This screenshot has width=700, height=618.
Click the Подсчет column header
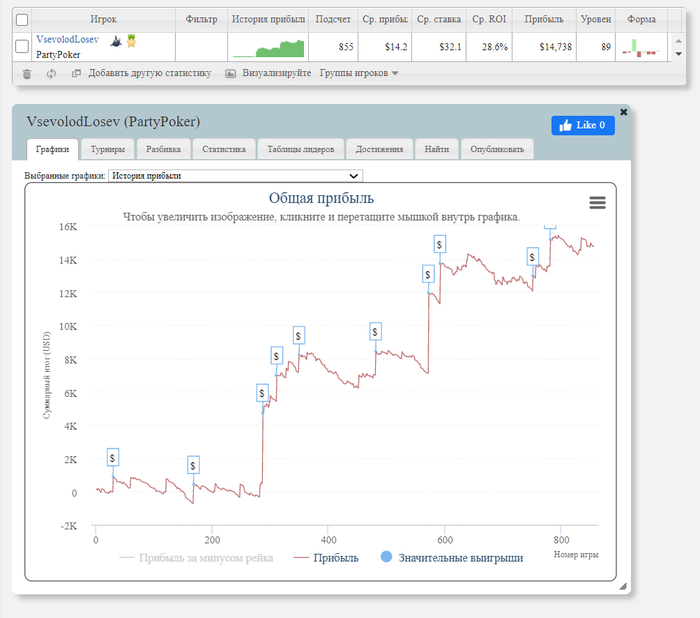click(x=333, y=19)
